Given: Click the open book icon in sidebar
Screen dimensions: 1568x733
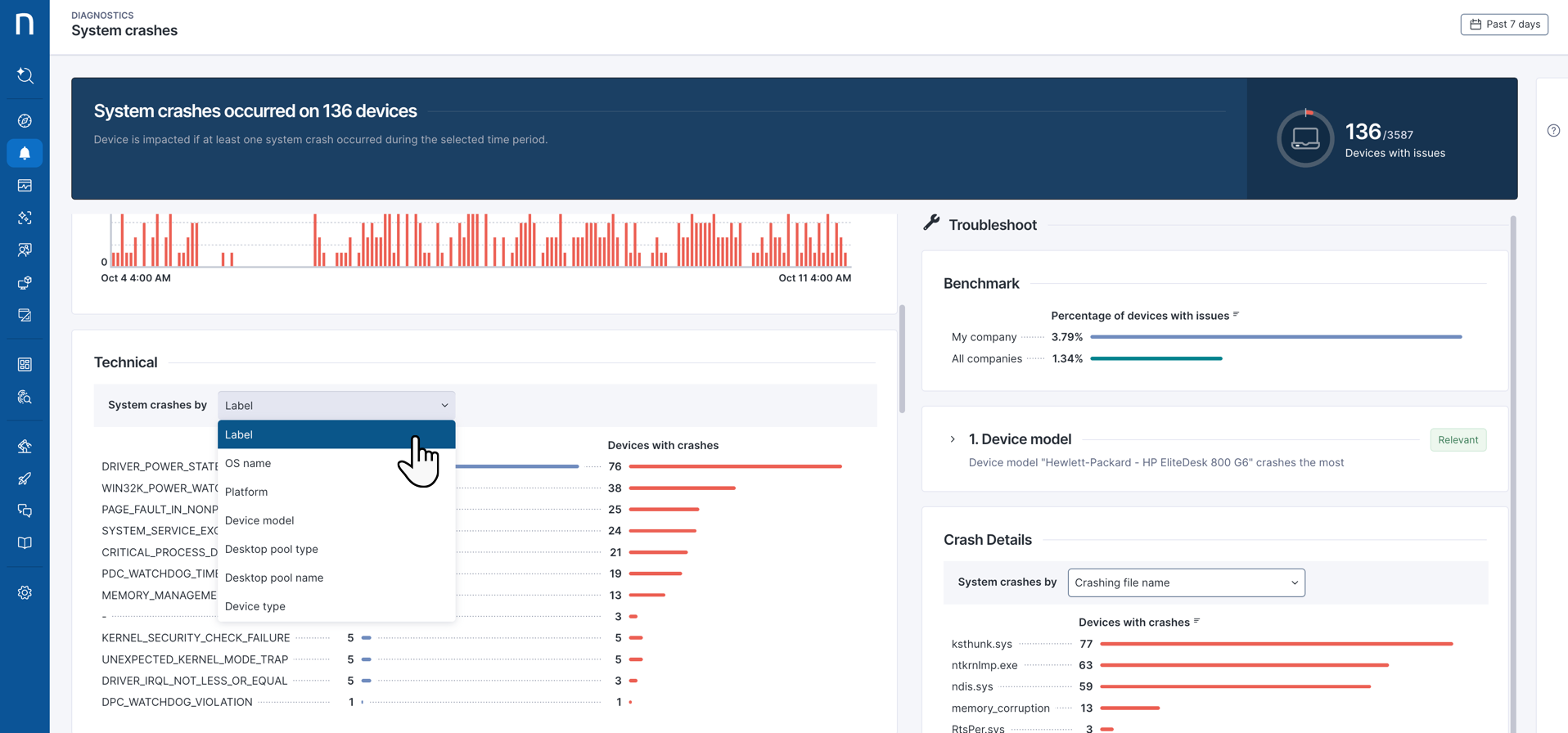Looking at the screenshot, I should click(25, 543).
